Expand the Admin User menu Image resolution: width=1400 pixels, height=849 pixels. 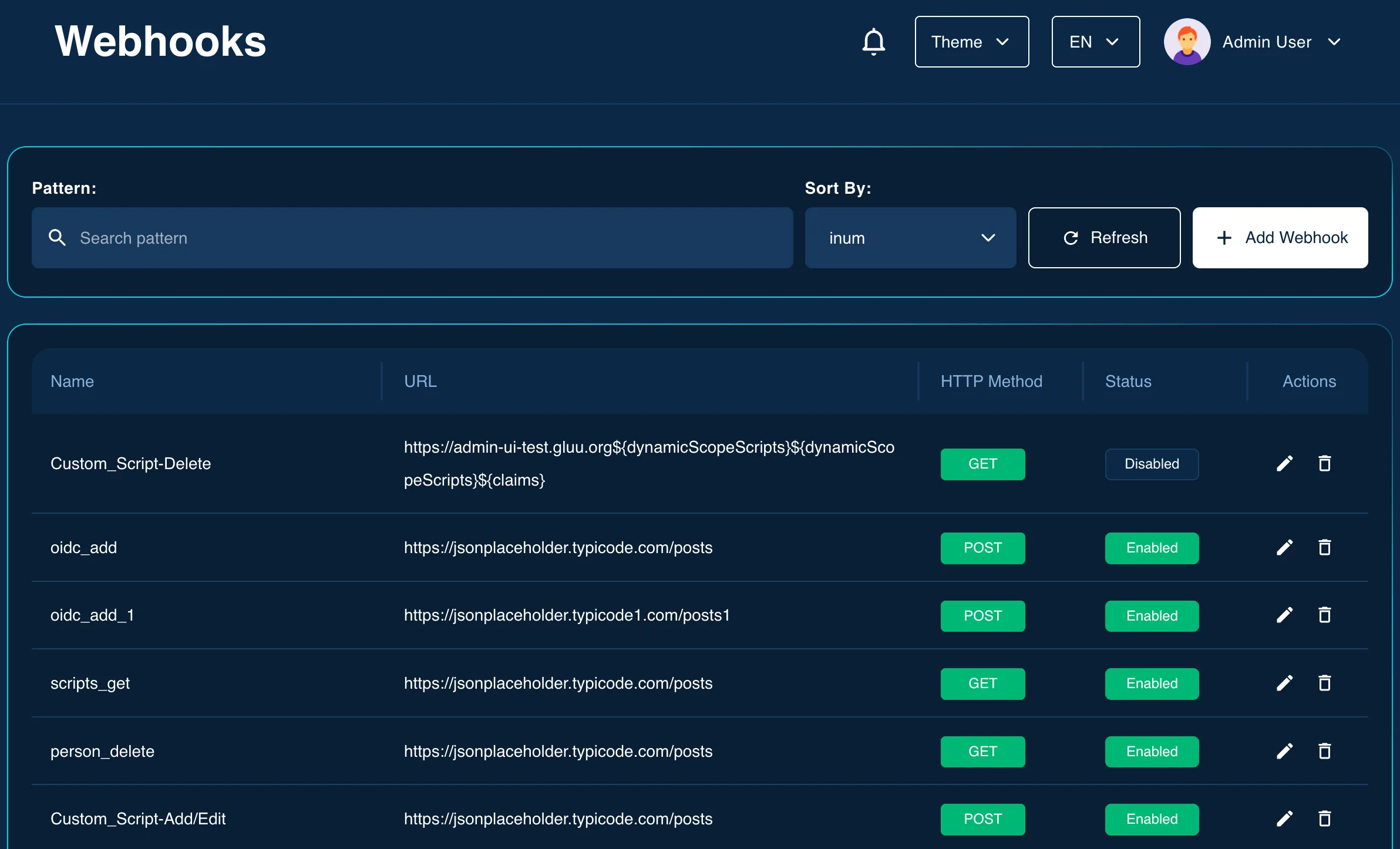click(1334, 42)
